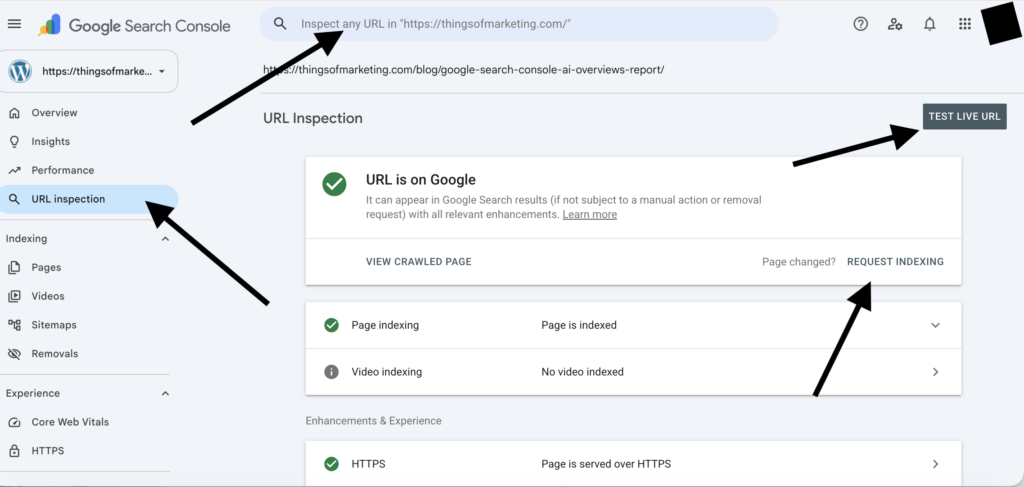Click the Inspect any URL search field
The image size is (1024, 487).
tap(519, 24)
